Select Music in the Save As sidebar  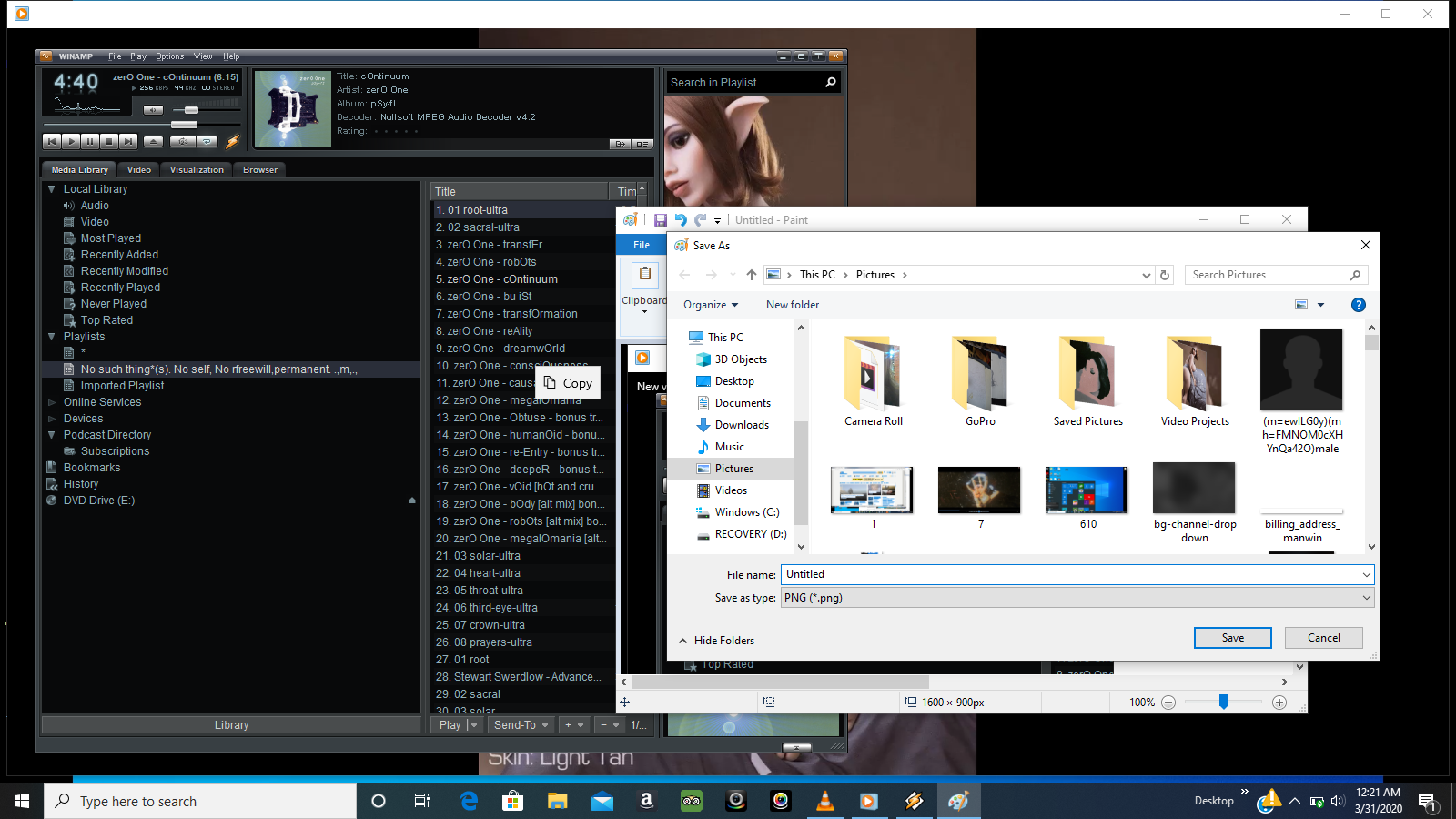tap(730, 447)
